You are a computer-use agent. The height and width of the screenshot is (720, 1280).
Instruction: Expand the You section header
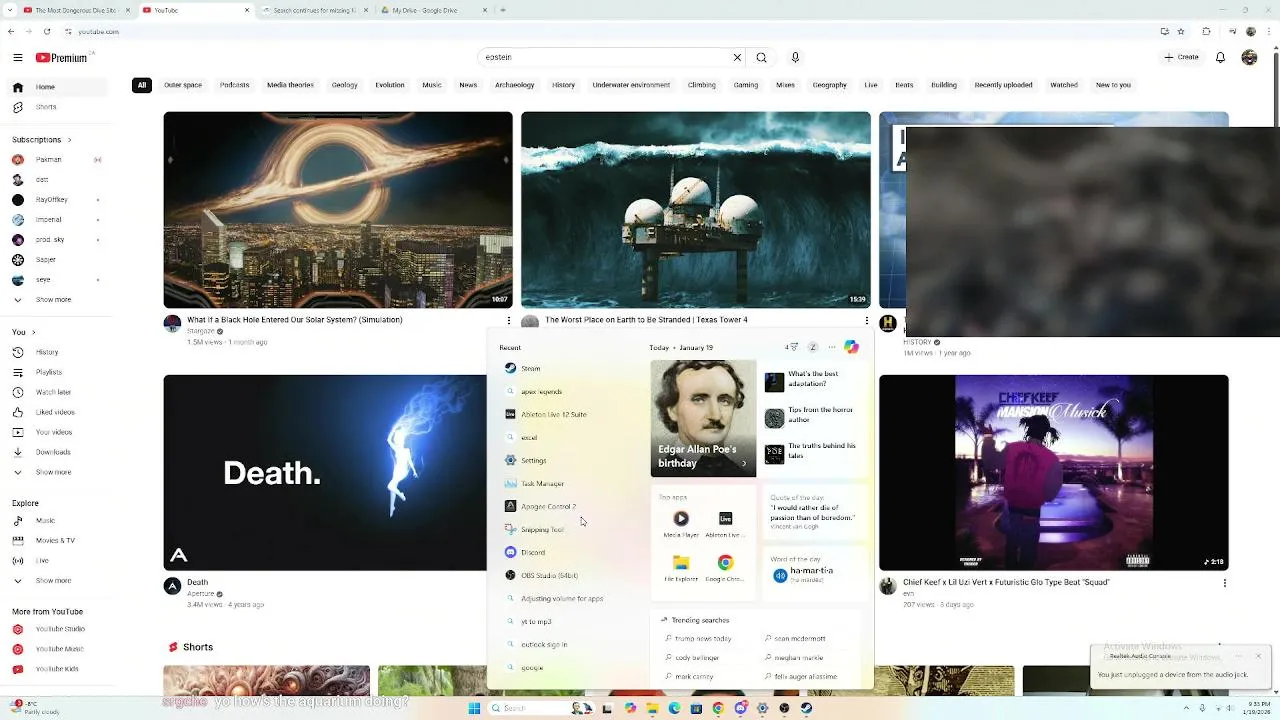(22, 332)
